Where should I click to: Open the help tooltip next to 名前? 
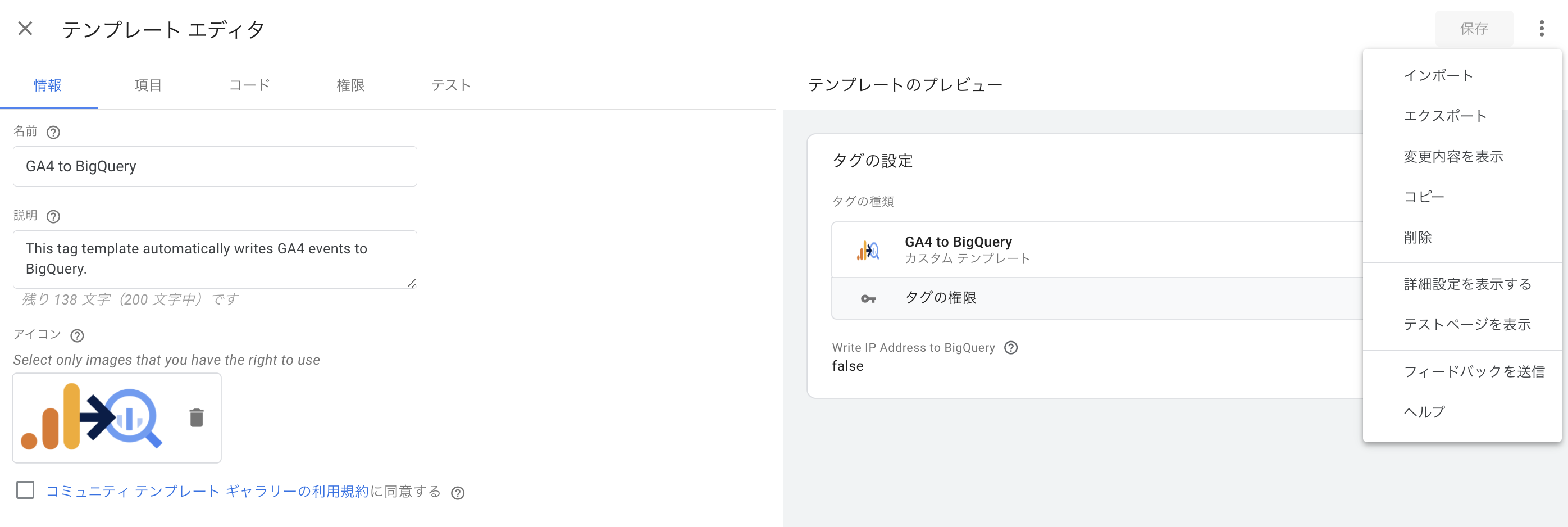(53, 131)
